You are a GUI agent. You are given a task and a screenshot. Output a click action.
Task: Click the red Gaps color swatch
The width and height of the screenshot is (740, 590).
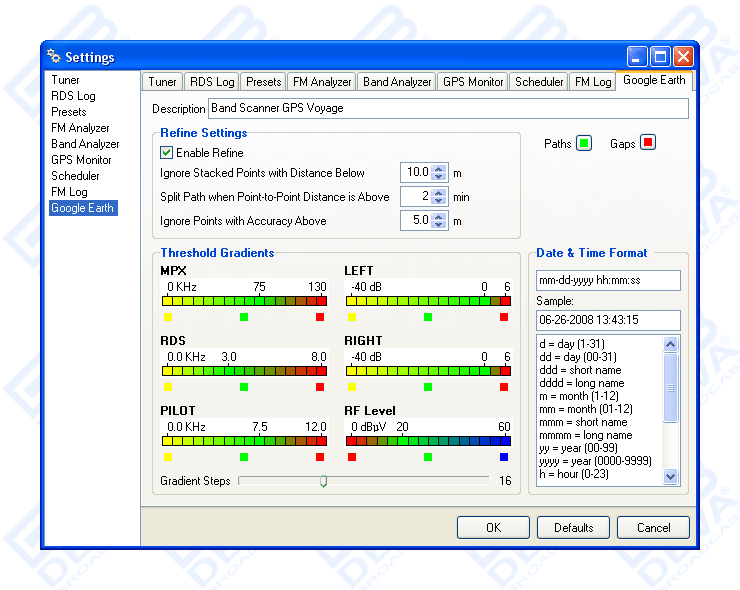coord(648,143)
